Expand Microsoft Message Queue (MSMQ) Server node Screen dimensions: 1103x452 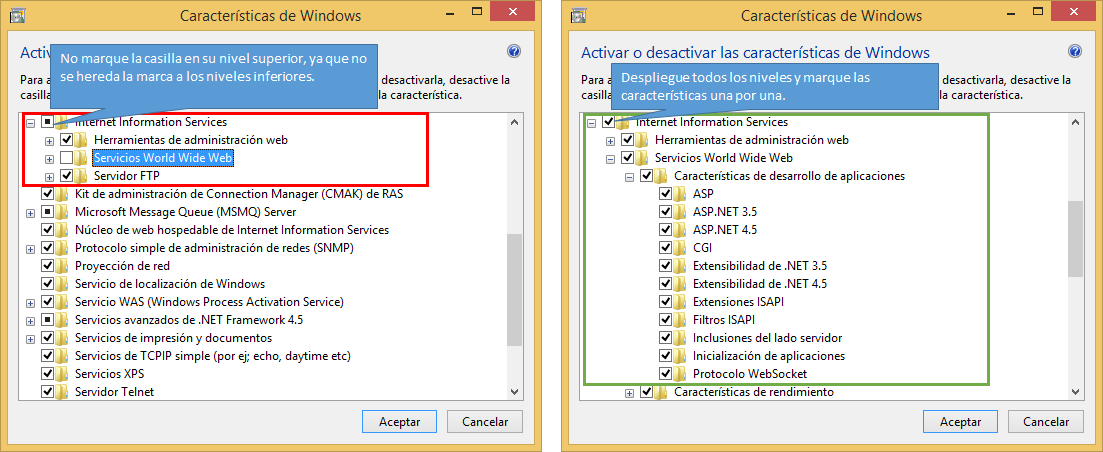coord(30,212)
